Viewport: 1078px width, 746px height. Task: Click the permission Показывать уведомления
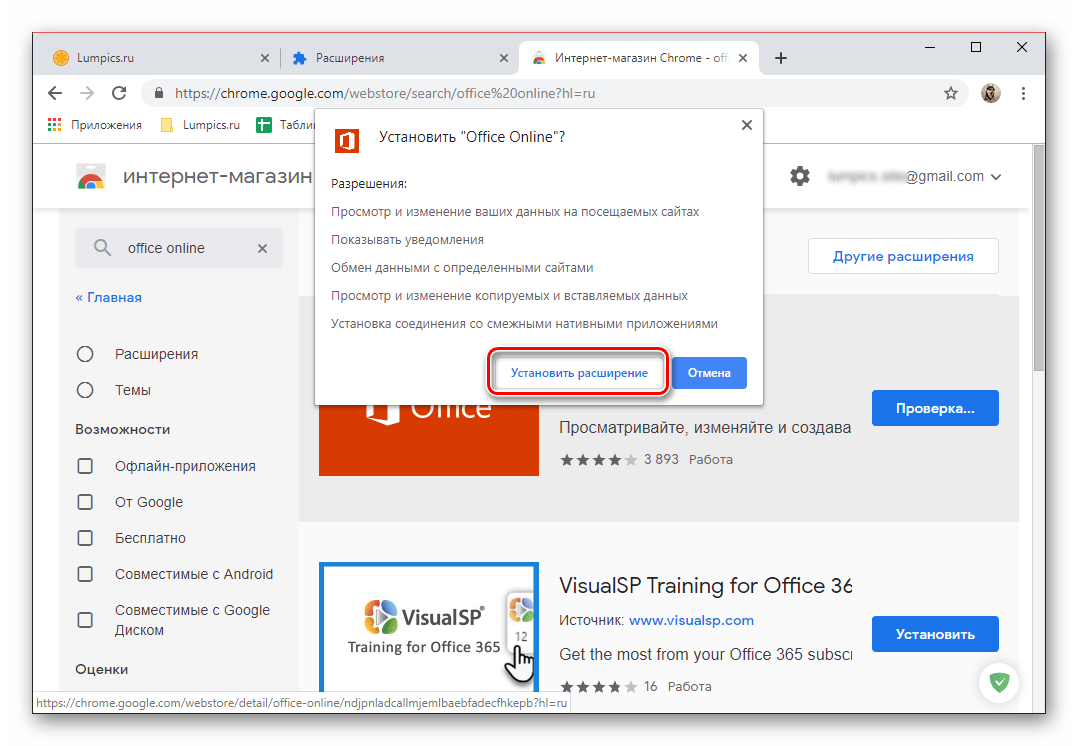click(x=407, y=240)
